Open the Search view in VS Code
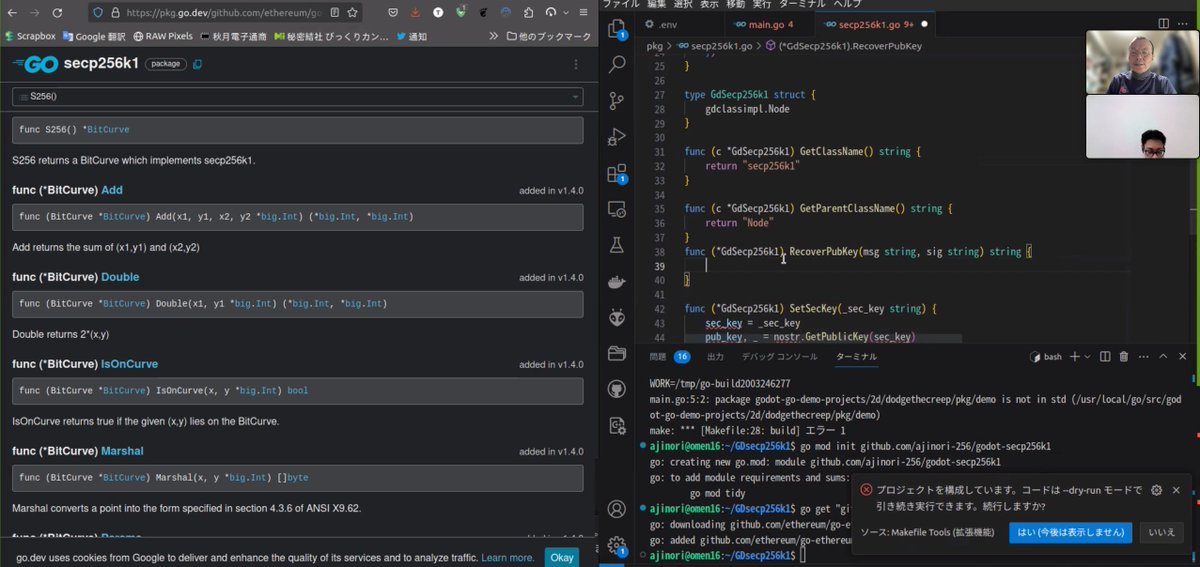The width and height of the screenshot is (1200, 567). pos(617,65)
